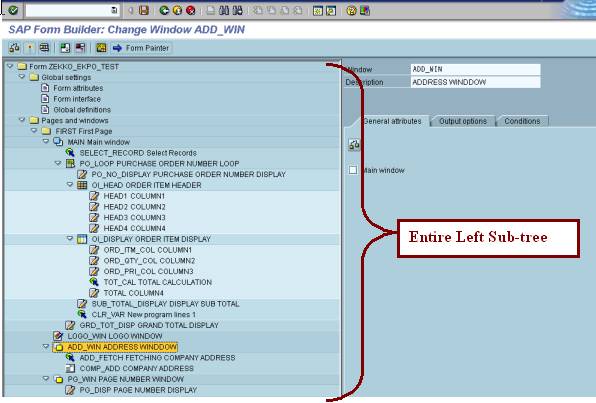Collapse the PO_LOOP node
The image size is (596, 403).
(x=58, y=163)
